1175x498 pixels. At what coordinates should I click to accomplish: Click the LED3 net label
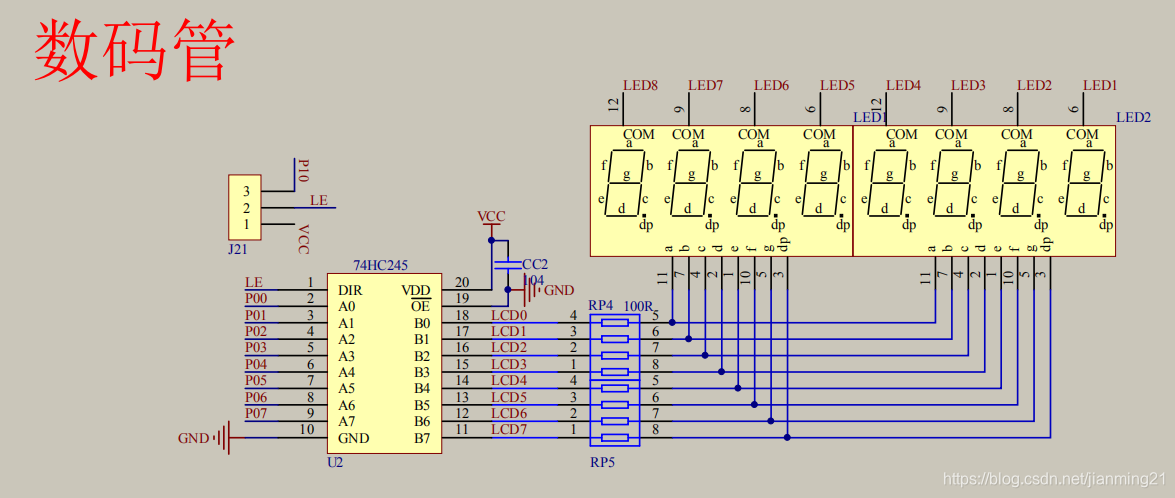tap(969, 85)
